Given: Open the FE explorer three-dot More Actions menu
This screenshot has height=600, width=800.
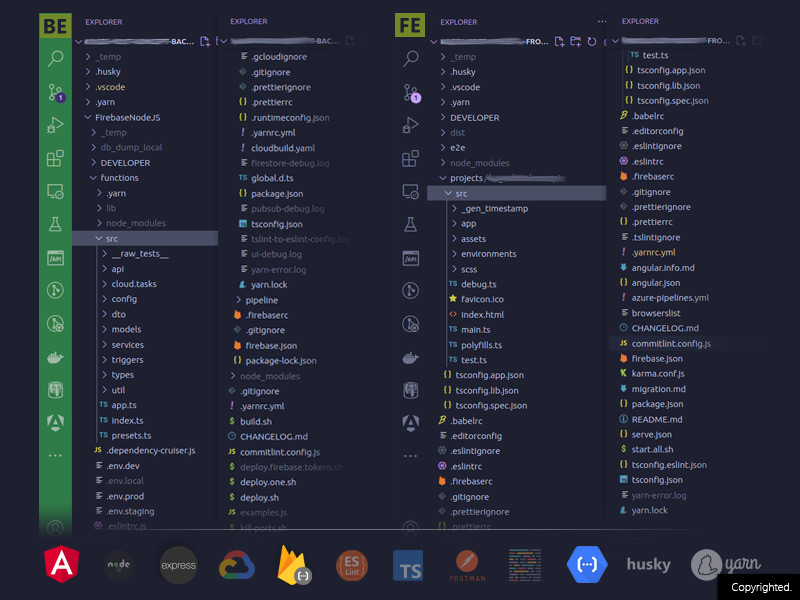Looking at the screenshot, I should [601, 21].
